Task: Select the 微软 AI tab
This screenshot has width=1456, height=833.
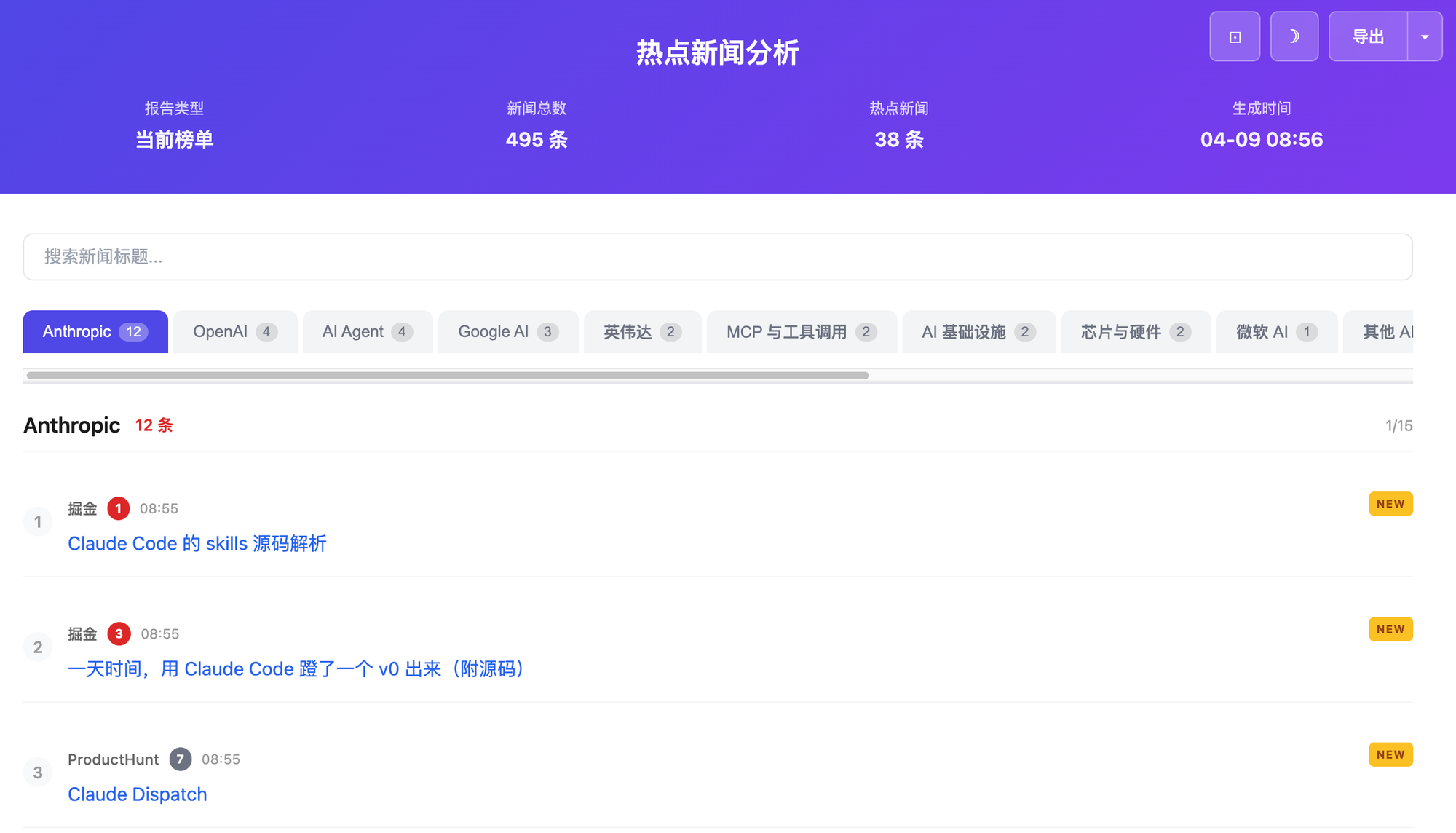Action: pos(1275,332)
